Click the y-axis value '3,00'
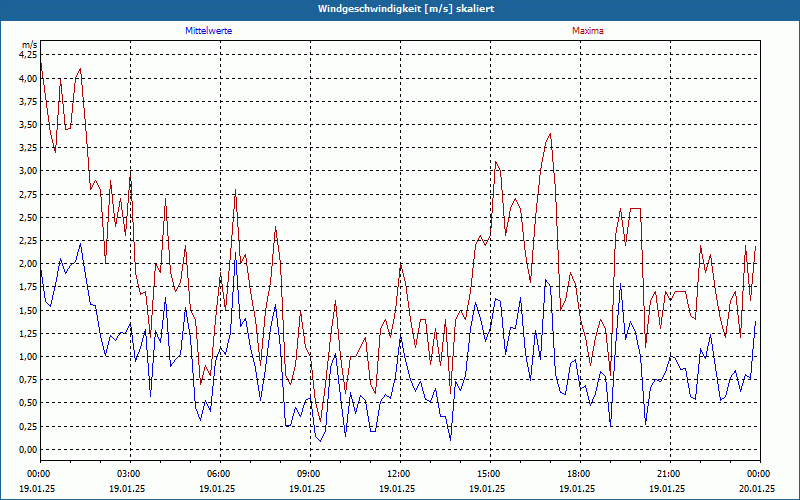 click(29, 171)
